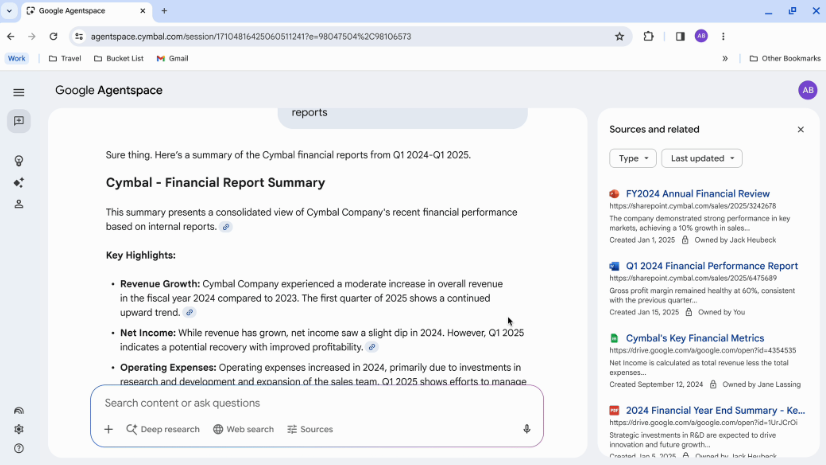Open the help question mark icon
Screen dimensions: 826x465
[x=18, y=448]
